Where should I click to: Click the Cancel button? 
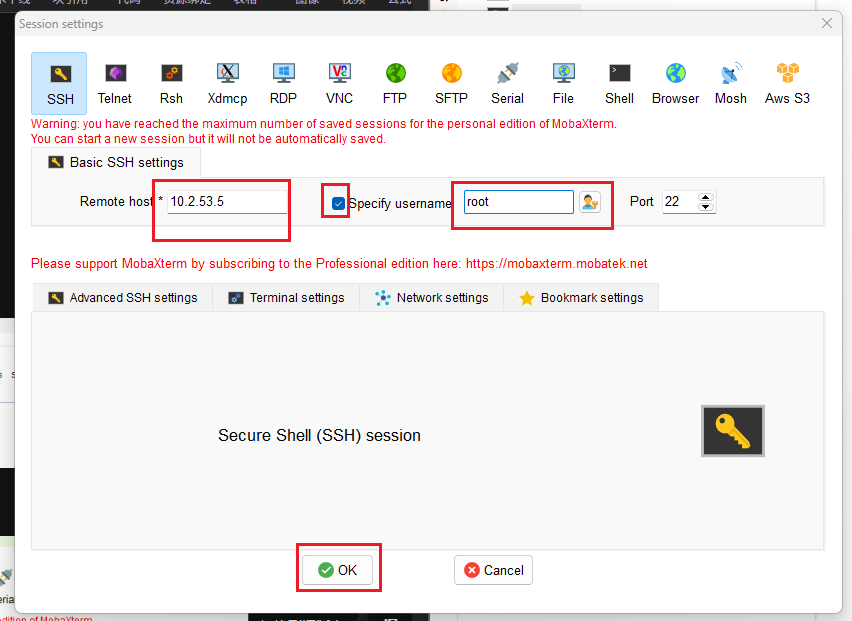tap(493, 570)
